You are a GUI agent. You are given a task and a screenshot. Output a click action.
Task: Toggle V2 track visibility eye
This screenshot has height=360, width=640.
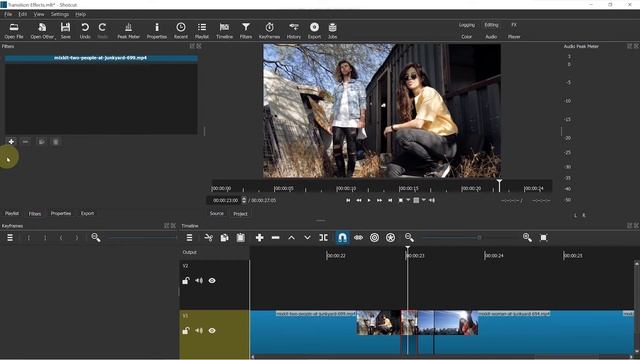(x=212, y=281)
